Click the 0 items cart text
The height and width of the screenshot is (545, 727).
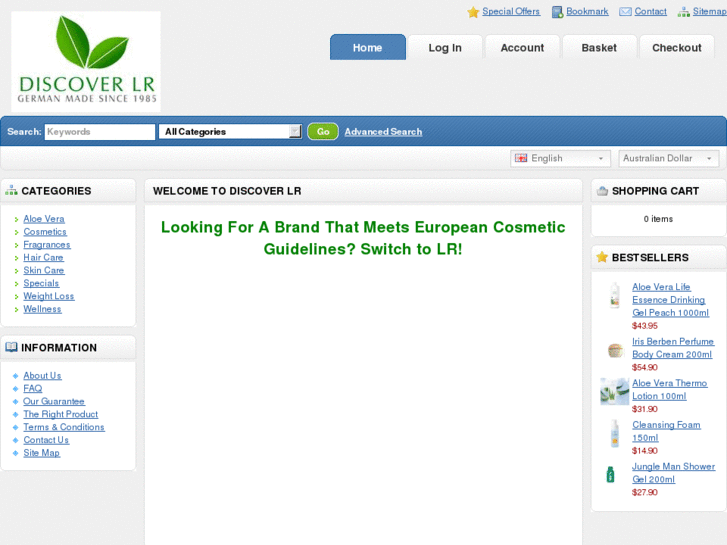click(658, 219)
